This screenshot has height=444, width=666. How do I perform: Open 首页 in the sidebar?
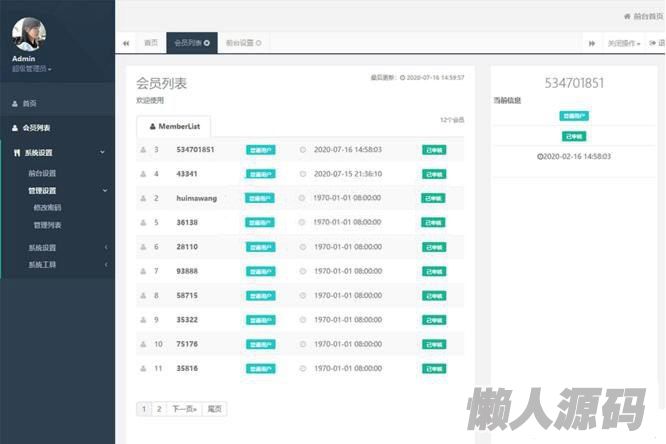tap(29, 103)
